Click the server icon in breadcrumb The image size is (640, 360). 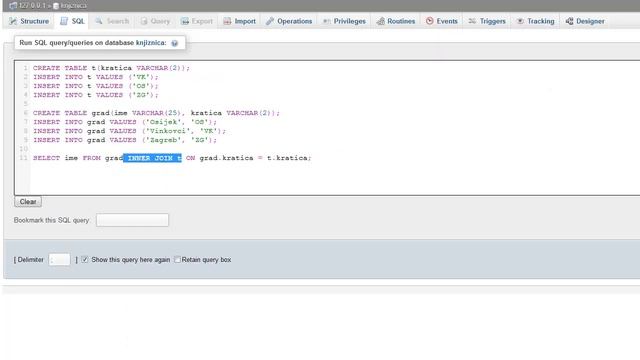pos(13,6)
